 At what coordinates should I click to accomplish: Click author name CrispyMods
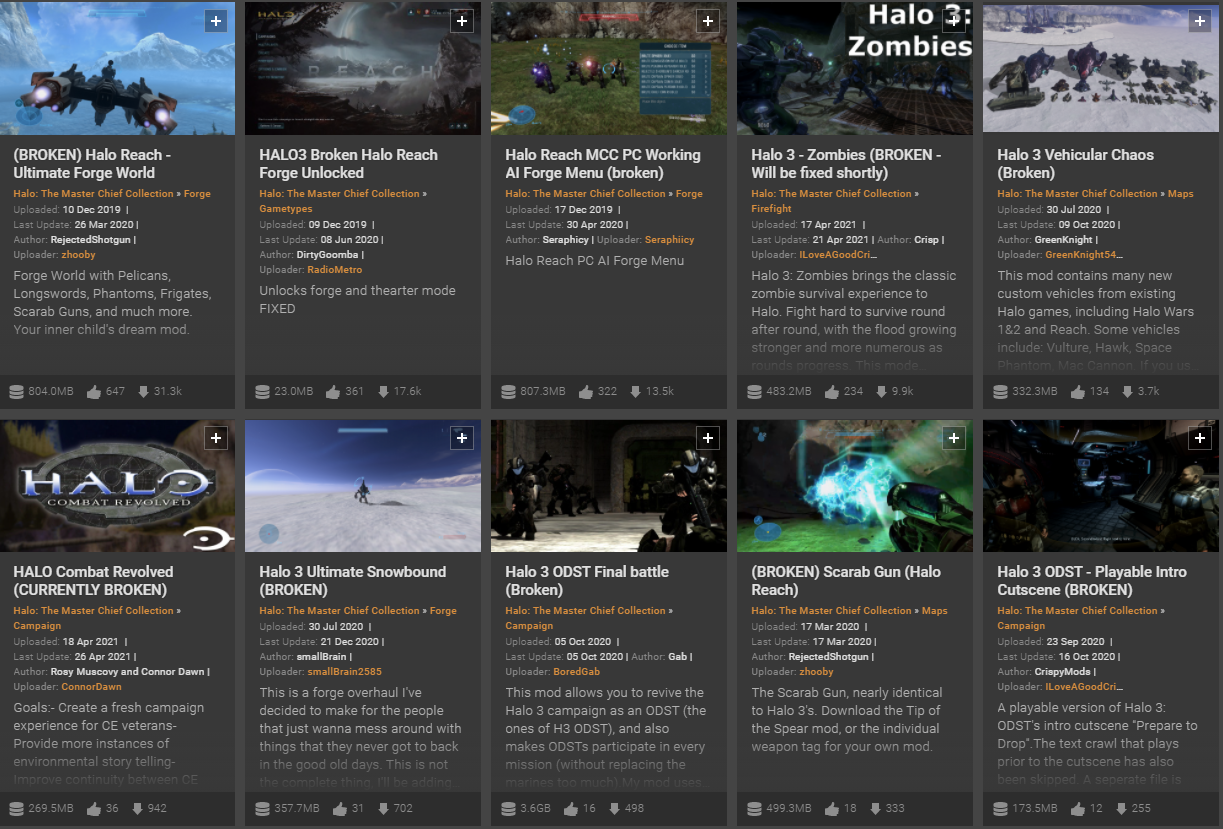pos(1064,672)
